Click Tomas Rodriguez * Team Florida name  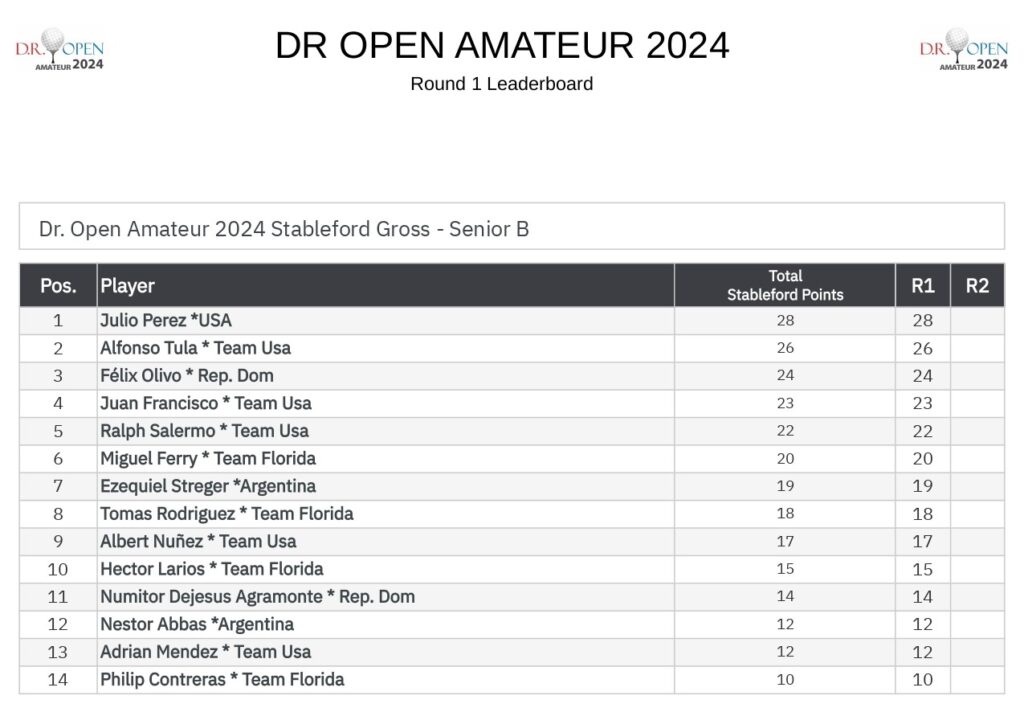(x=227, y=514)
